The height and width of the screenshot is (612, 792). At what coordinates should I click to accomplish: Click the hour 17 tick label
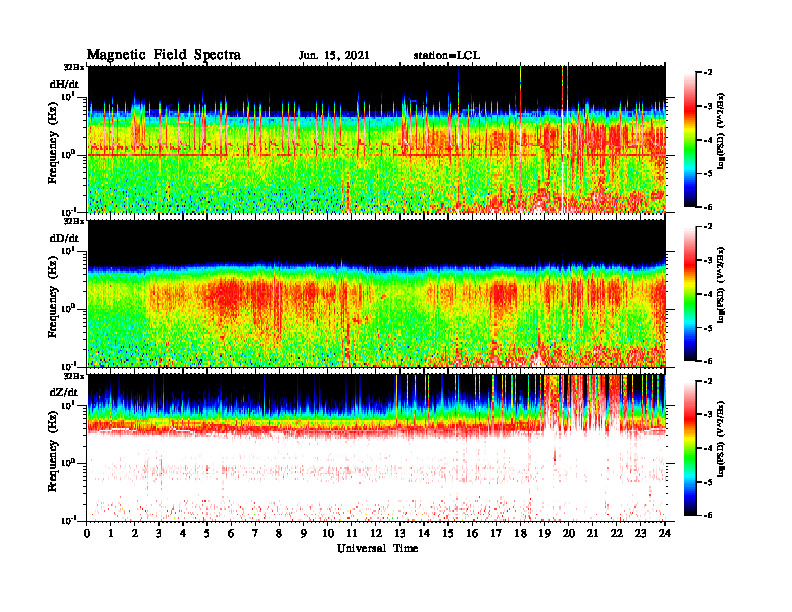(x=496, y=533)
